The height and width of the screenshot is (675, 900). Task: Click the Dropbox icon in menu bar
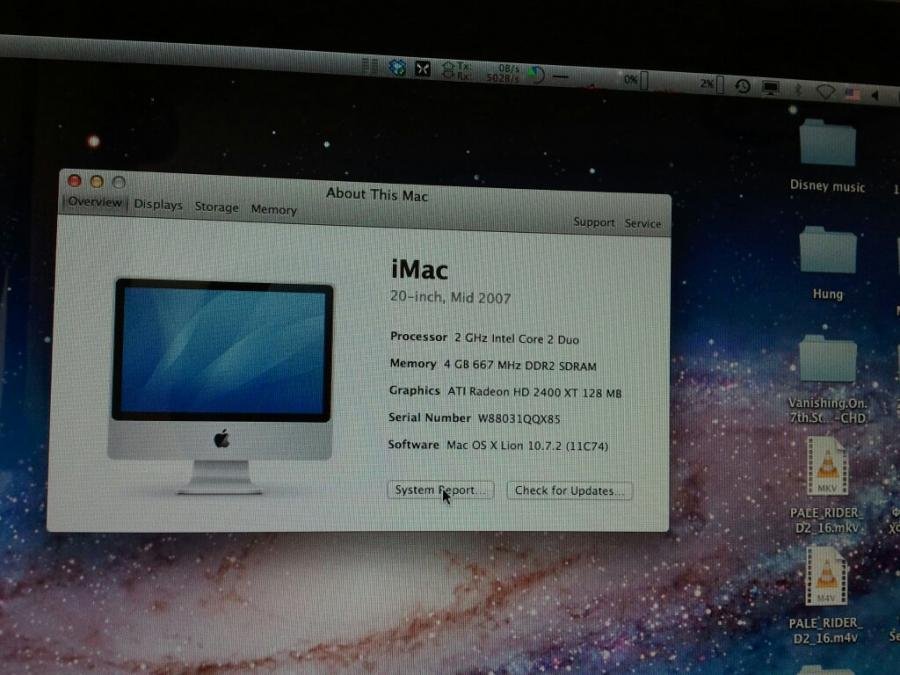click(397, 68)
